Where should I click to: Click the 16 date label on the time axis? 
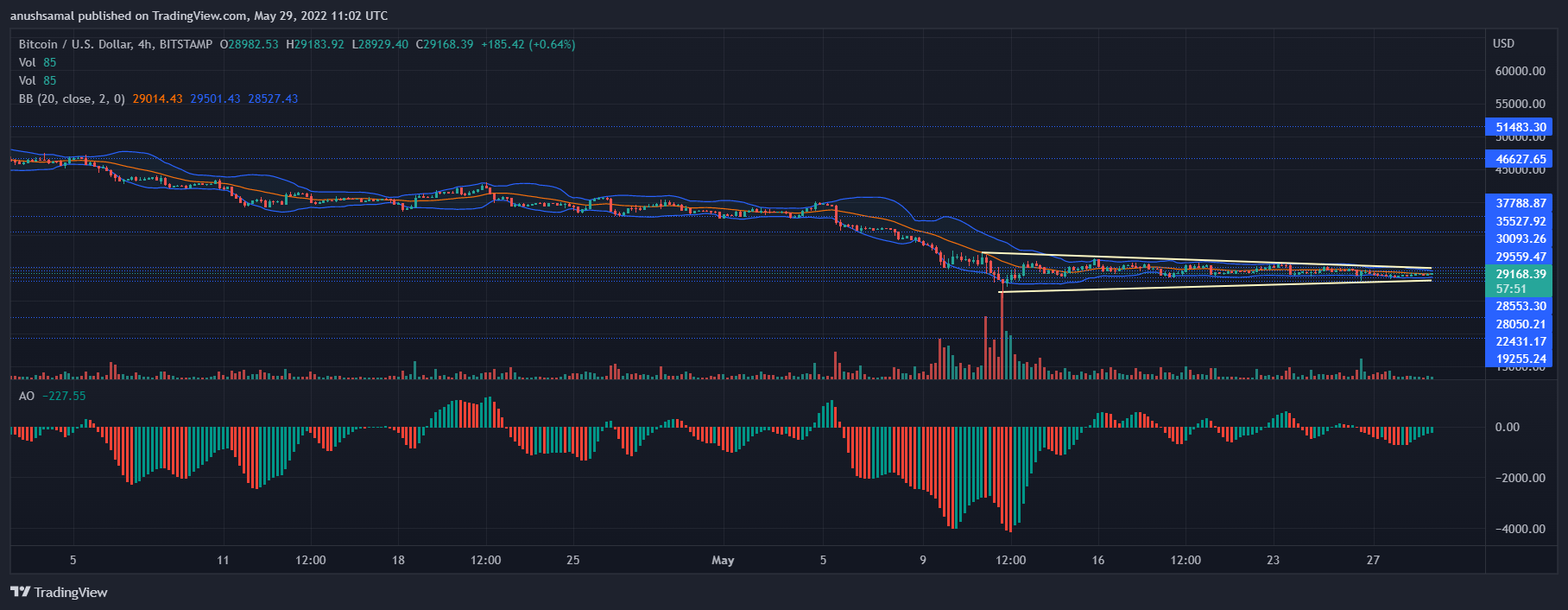(x=1098, y=560)
